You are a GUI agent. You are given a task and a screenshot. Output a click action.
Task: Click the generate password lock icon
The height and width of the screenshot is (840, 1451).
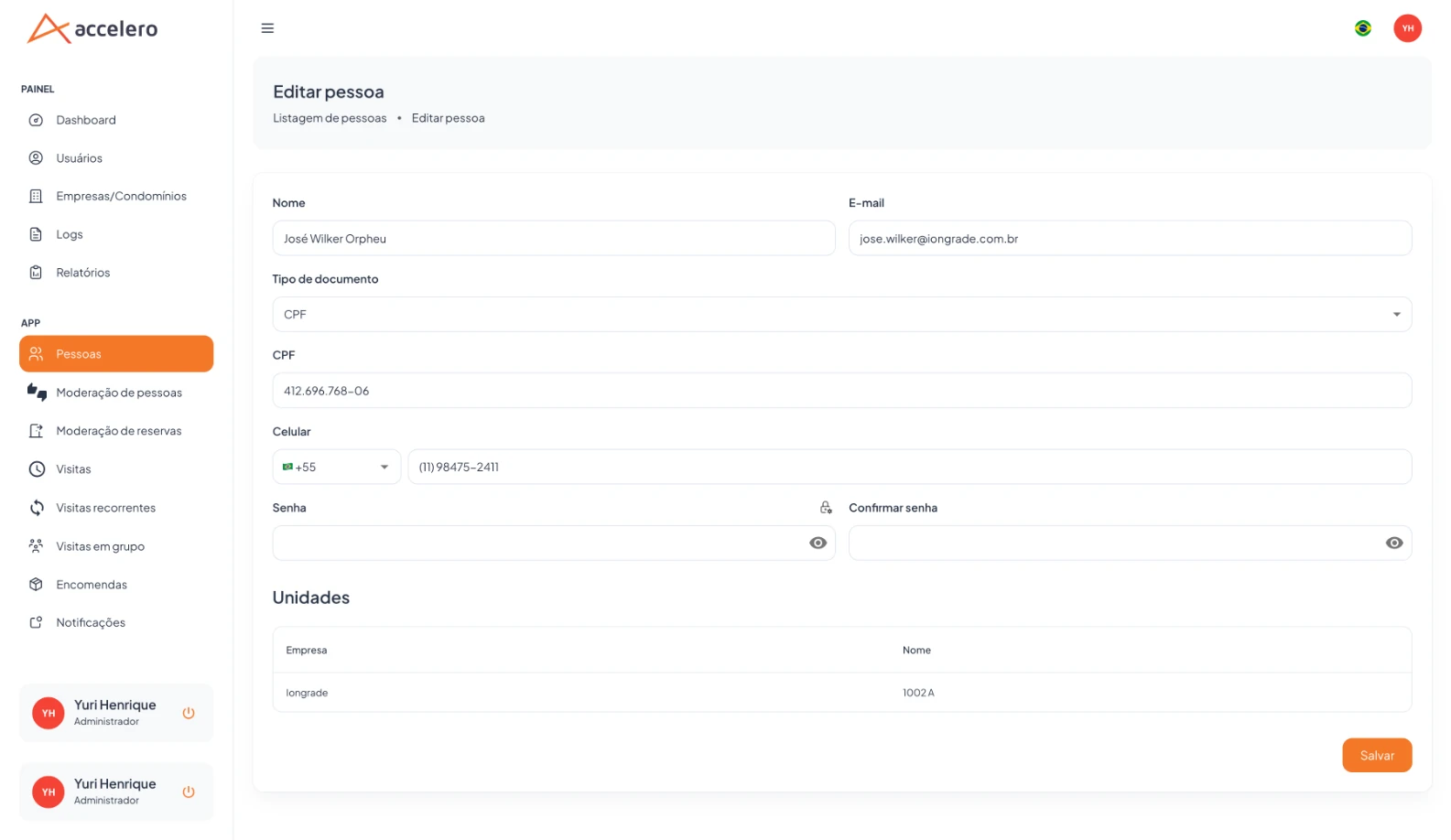pos(826,508)
